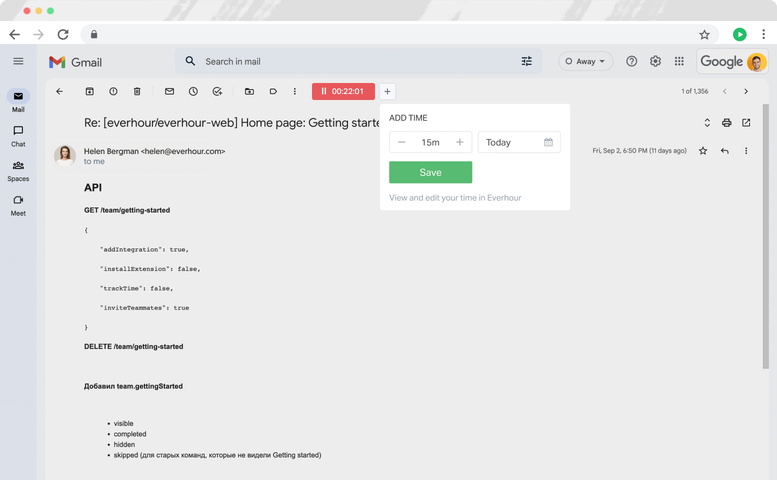Viewport: 777px width, 480px height.
Task: Star the message from Helen Bergman
Action: pyautogui.click(x=703, y=151)
